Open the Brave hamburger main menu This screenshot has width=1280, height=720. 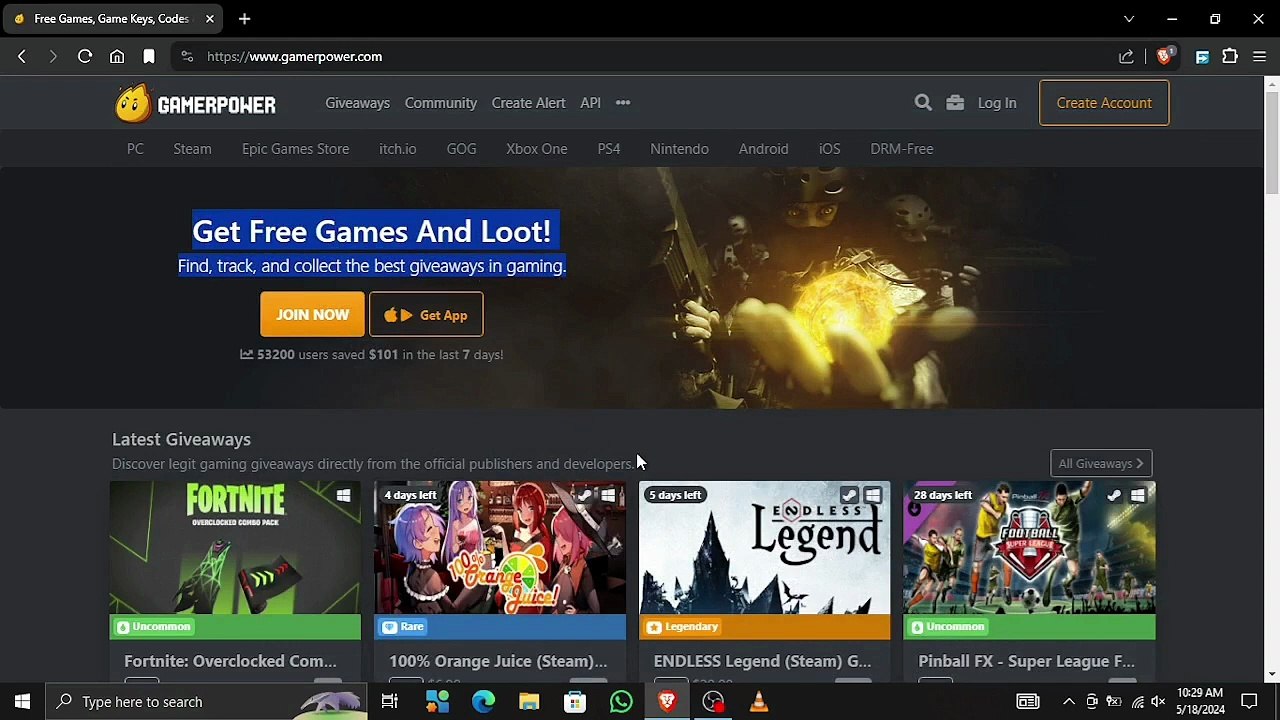click(1259, 57)
